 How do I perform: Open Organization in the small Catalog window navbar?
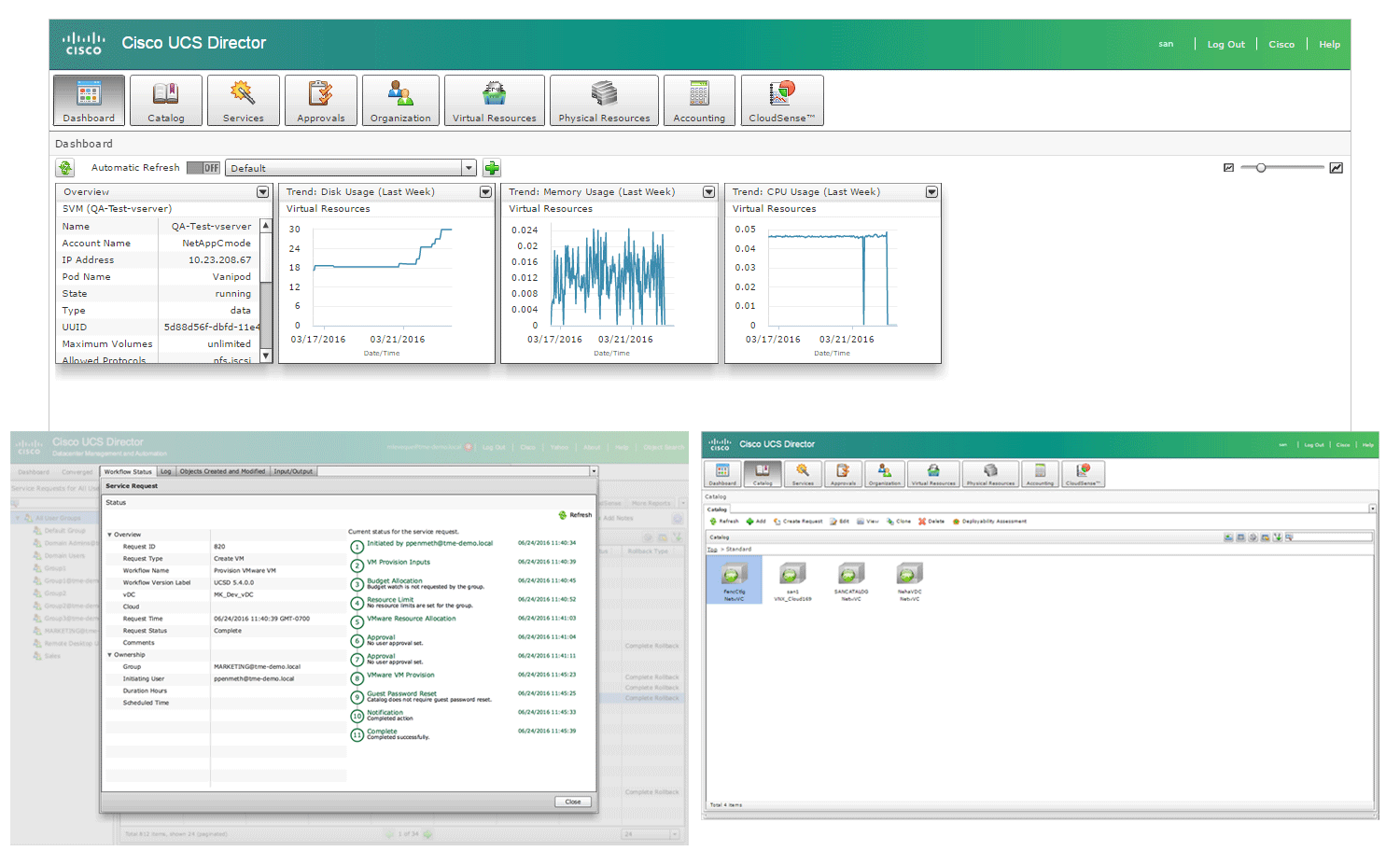tap(884, 474)
